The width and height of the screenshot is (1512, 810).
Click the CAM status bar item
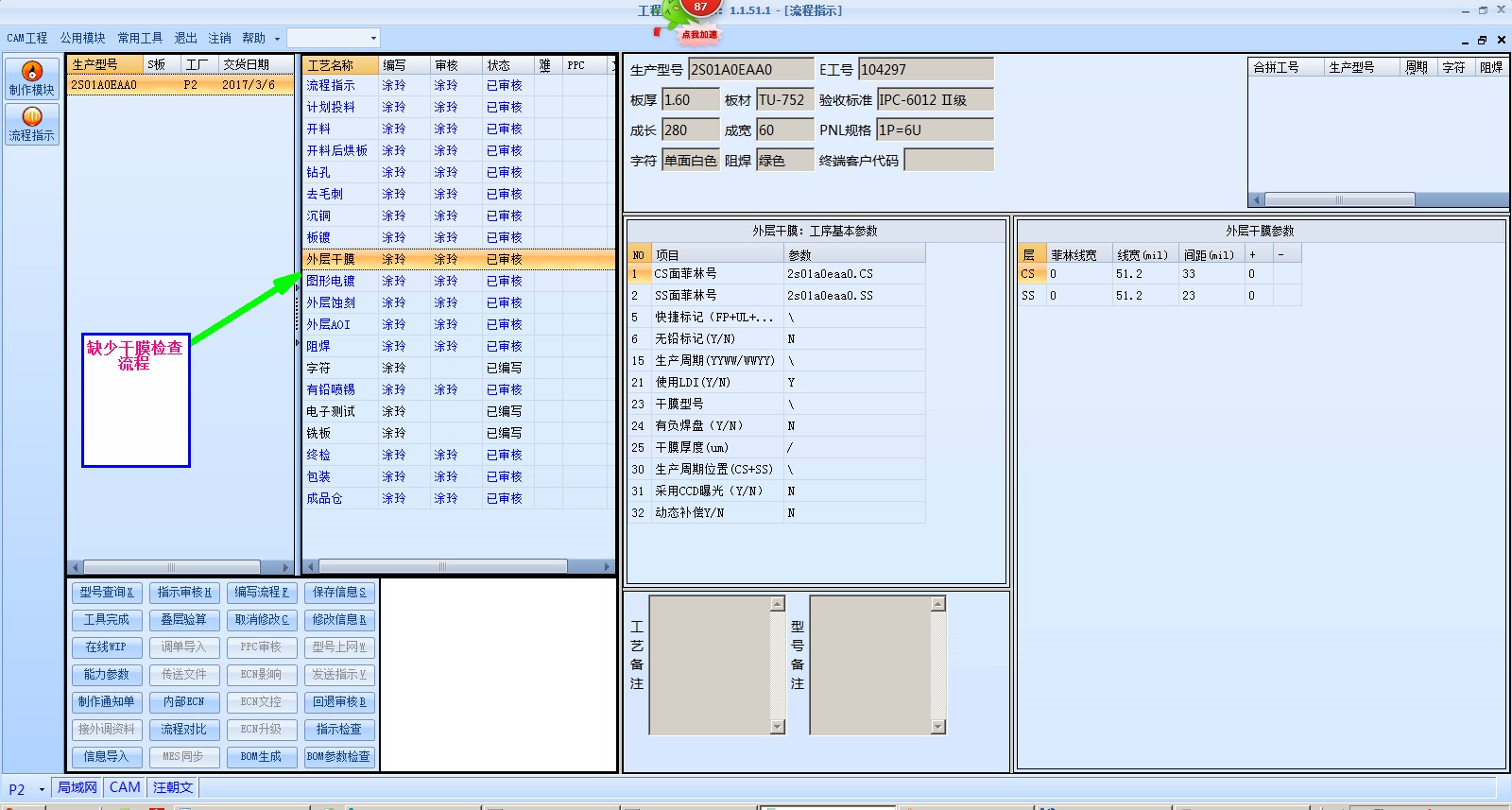pos(125,787)
